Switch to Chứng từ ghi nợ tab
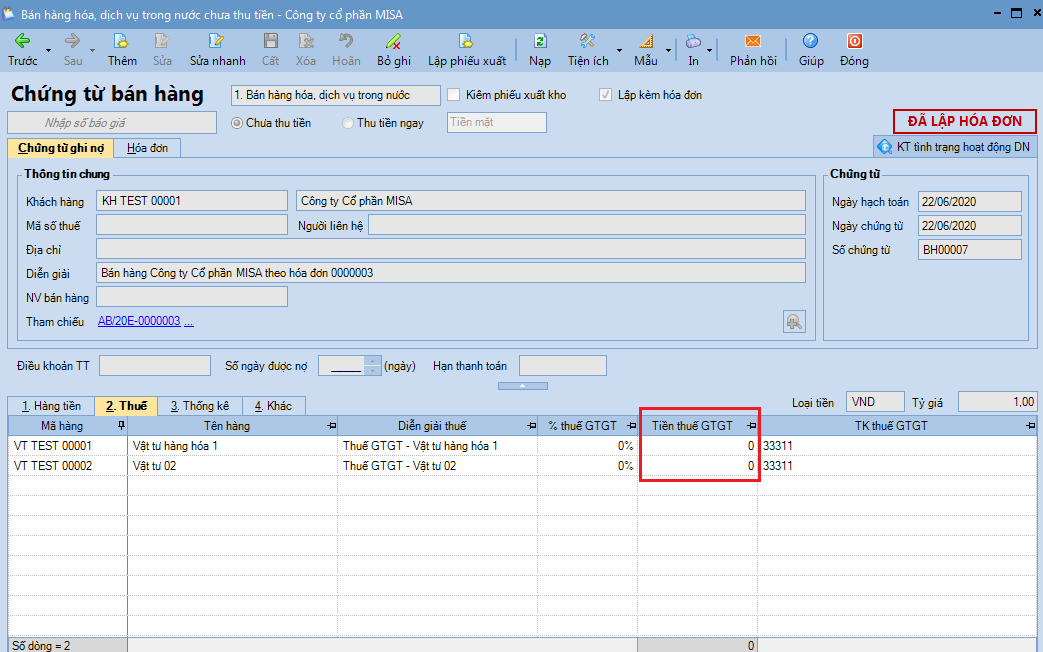Image resolution: width=1043 pixels, height=652 pixels. [x=61, y=148]
